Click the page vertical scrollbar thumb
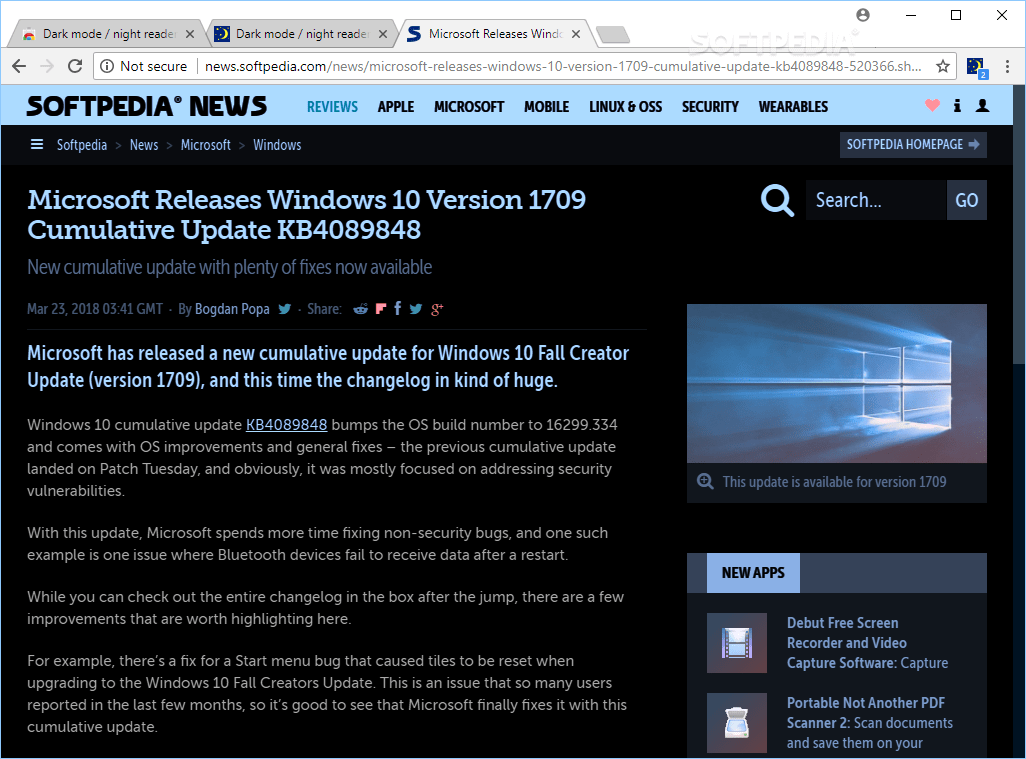 [x=1019, y=224]
